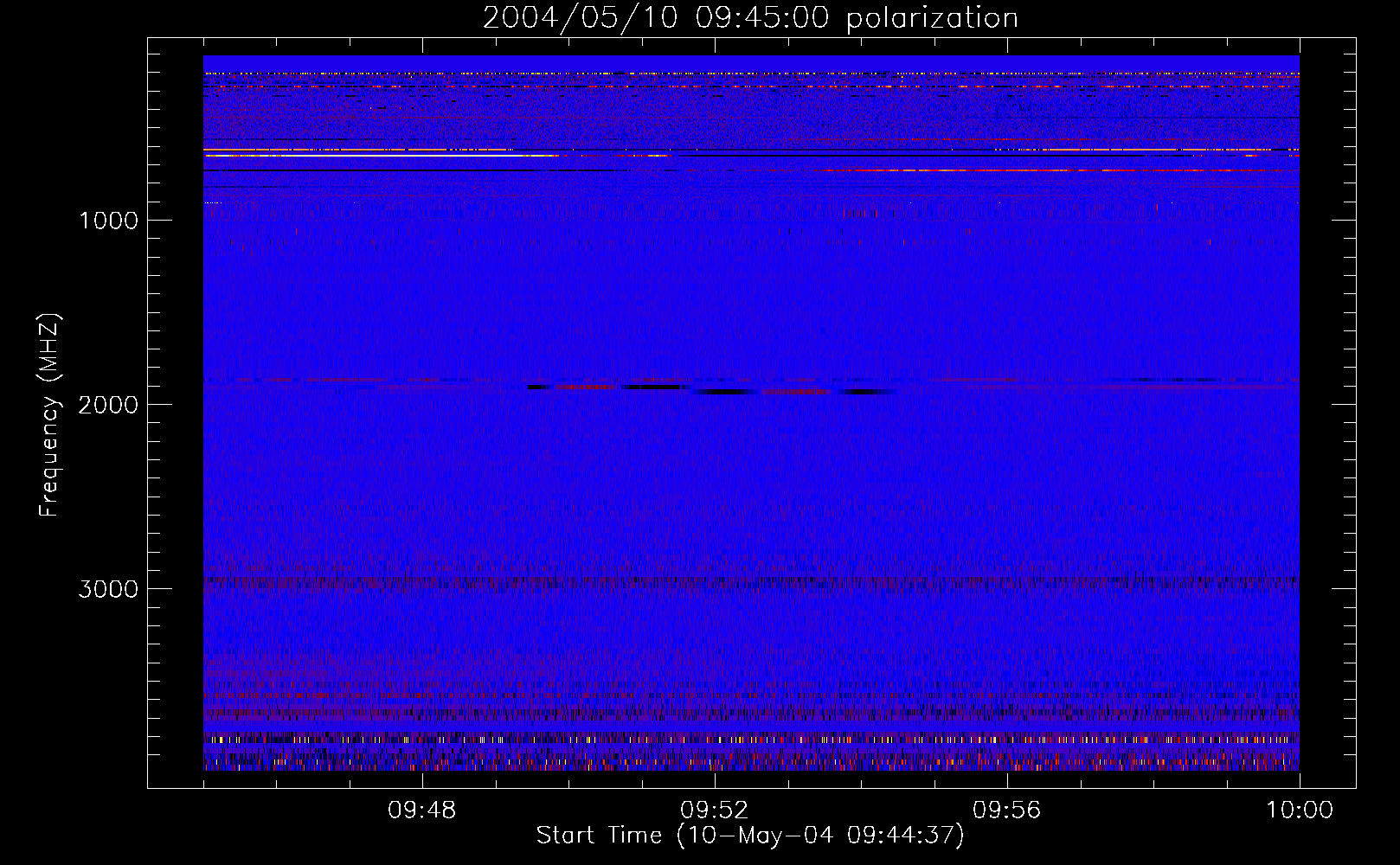This screenshot has width=1400, height=865.
Task: Select the 'Start Time (10-May-04 09:44:37)' label
Action: (750, 836)
